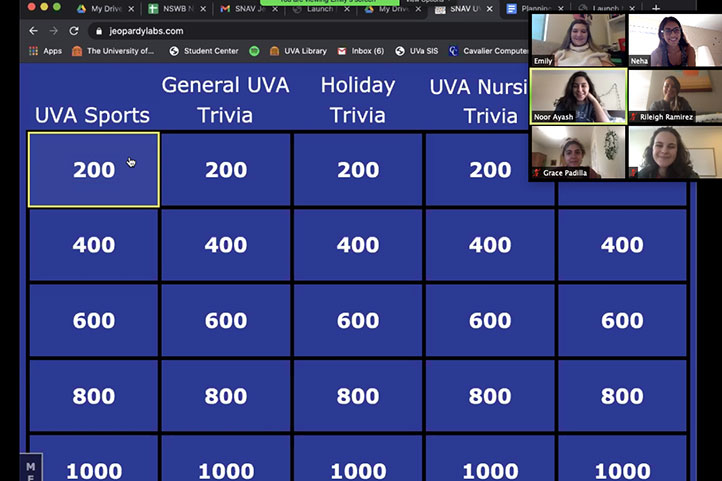The image size is (722, 481).
Task: Pick General UVA Trivia for 600
Action: point(226,320)
